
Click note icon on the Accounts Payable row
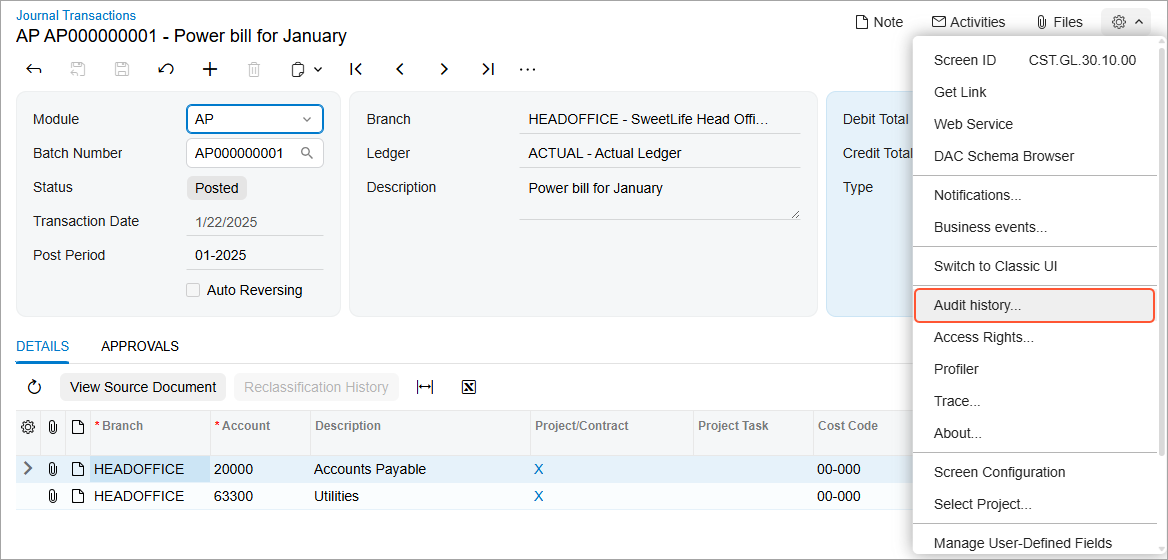77,469
